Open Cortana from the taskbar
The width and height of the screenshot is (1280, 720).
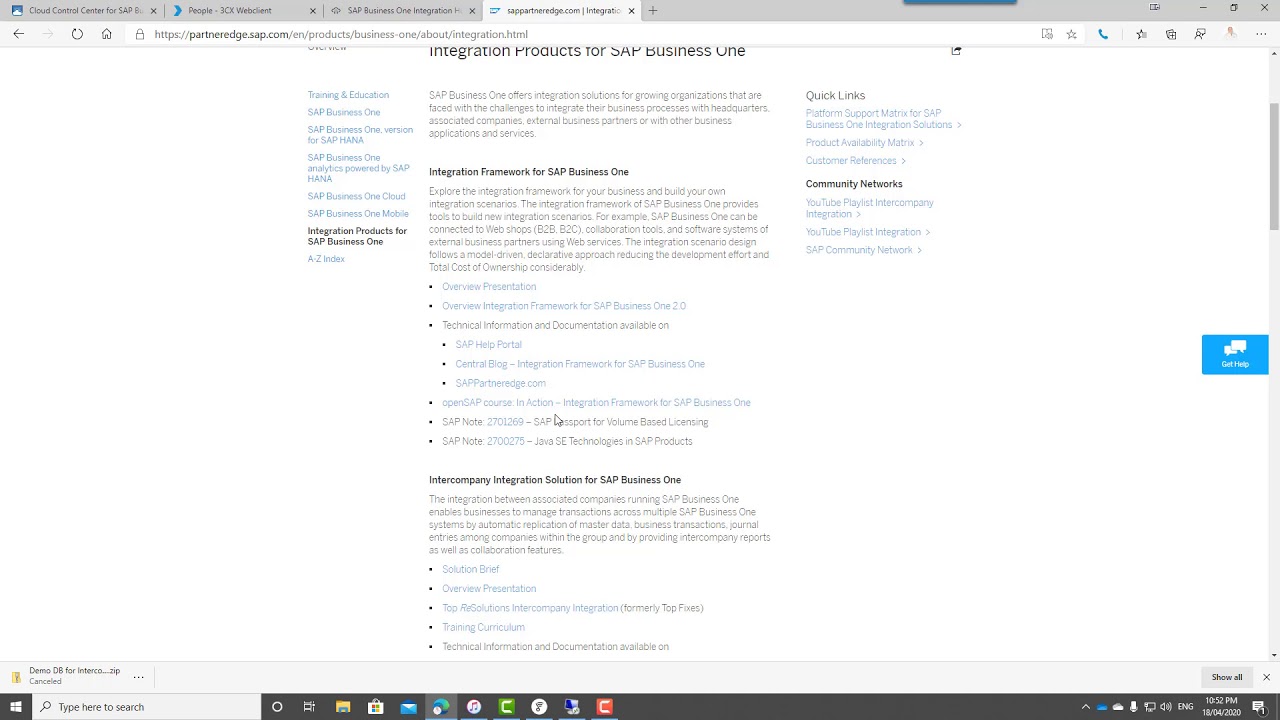(277, 707)
